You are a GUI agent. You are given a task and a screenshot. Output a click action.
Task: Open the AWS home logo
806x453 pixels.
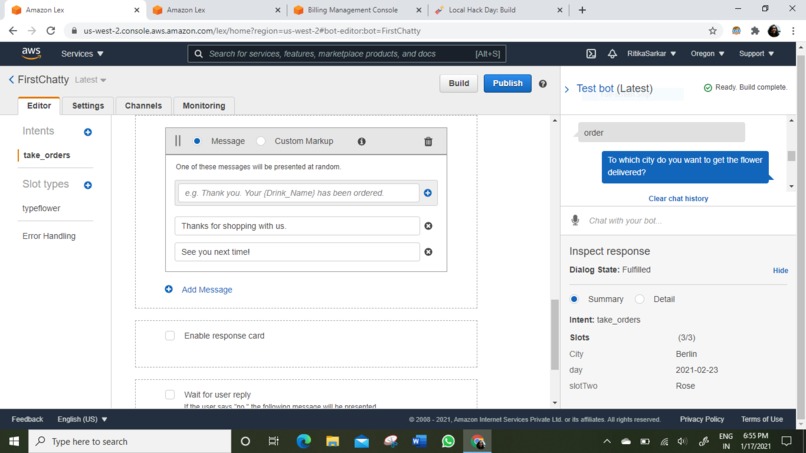click(31, 53)
